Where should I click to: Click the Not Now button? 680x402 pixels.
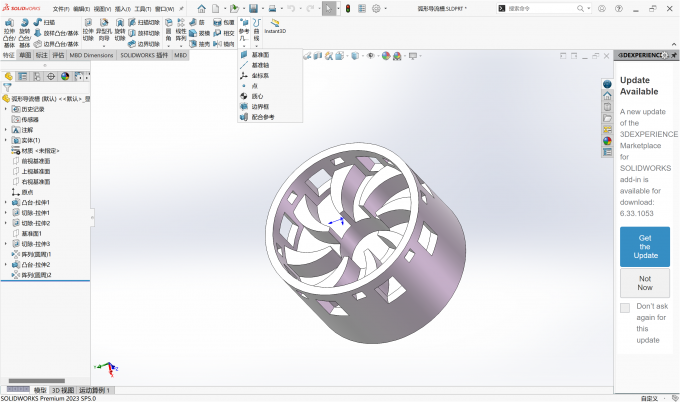coord(645,283)
